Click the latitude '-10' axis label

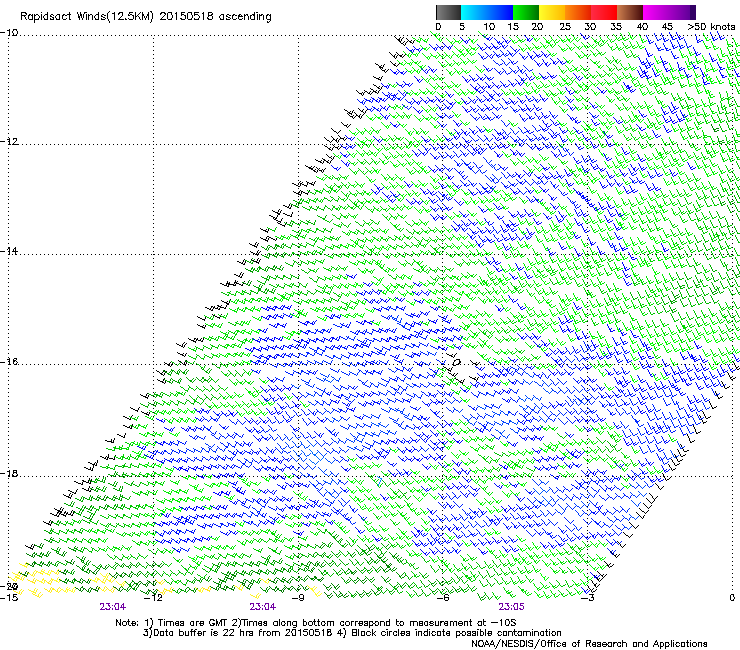(x=9, y=33)
